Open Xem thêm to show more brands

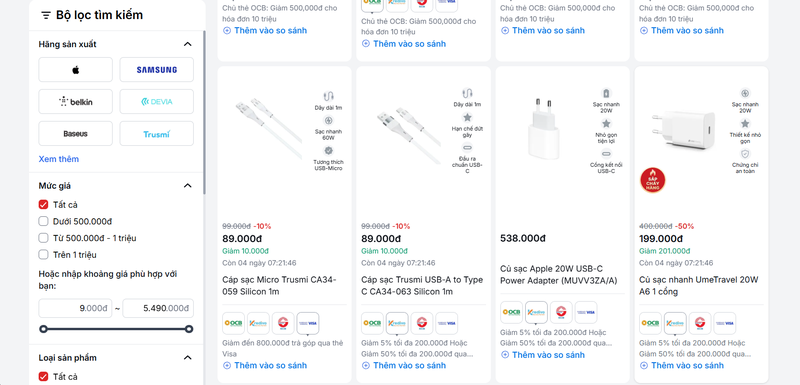[x=59, y=159]
